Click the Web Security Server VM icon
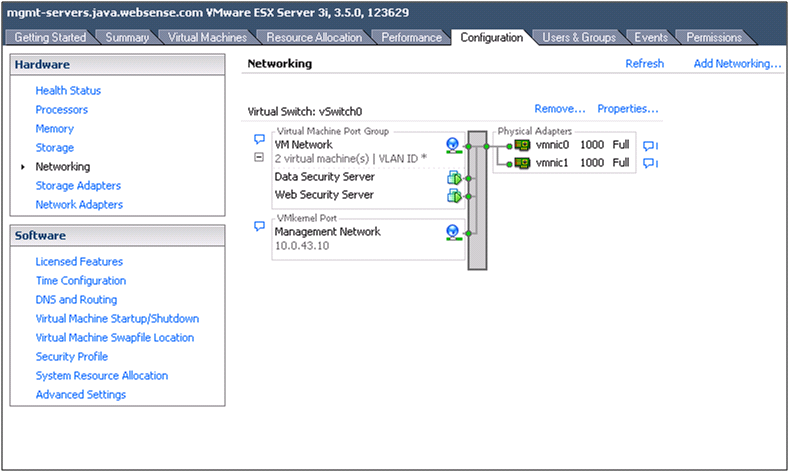Viewport: 789px width, 472px height. [454, 196]
